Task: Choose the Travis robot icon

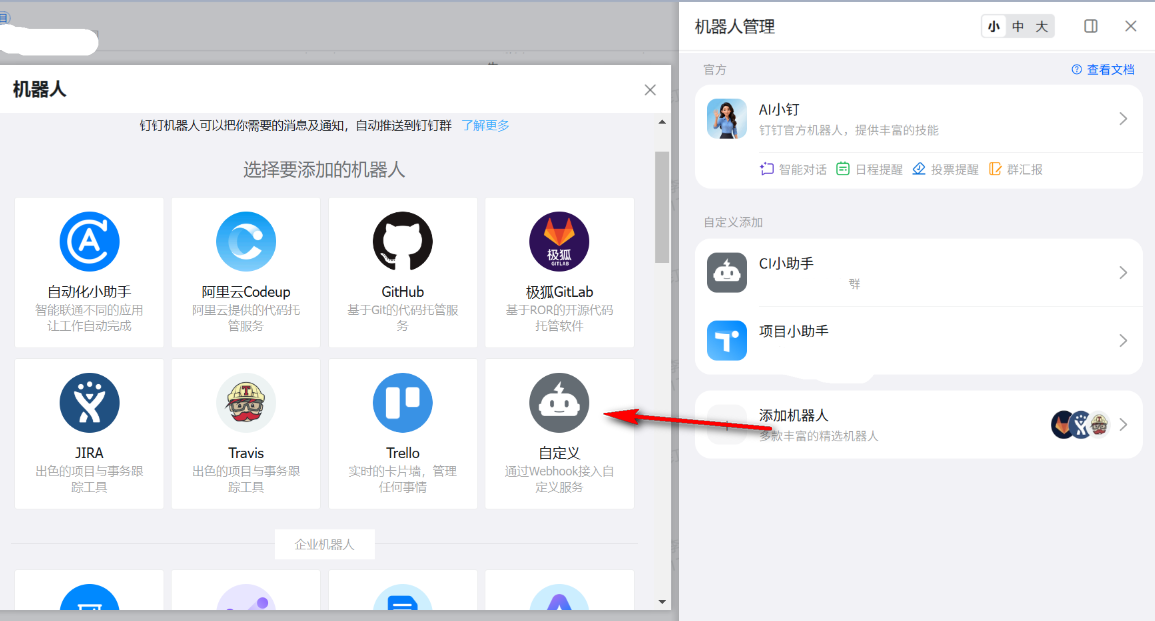Action: (x=246, y=403)
